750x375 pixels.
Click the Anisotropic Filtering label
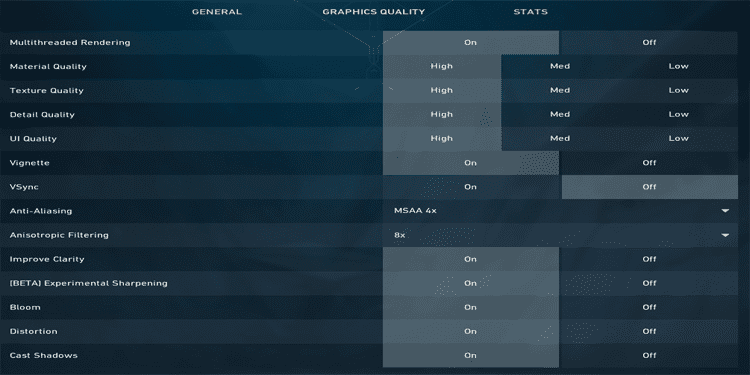click(x=59, y=235)
